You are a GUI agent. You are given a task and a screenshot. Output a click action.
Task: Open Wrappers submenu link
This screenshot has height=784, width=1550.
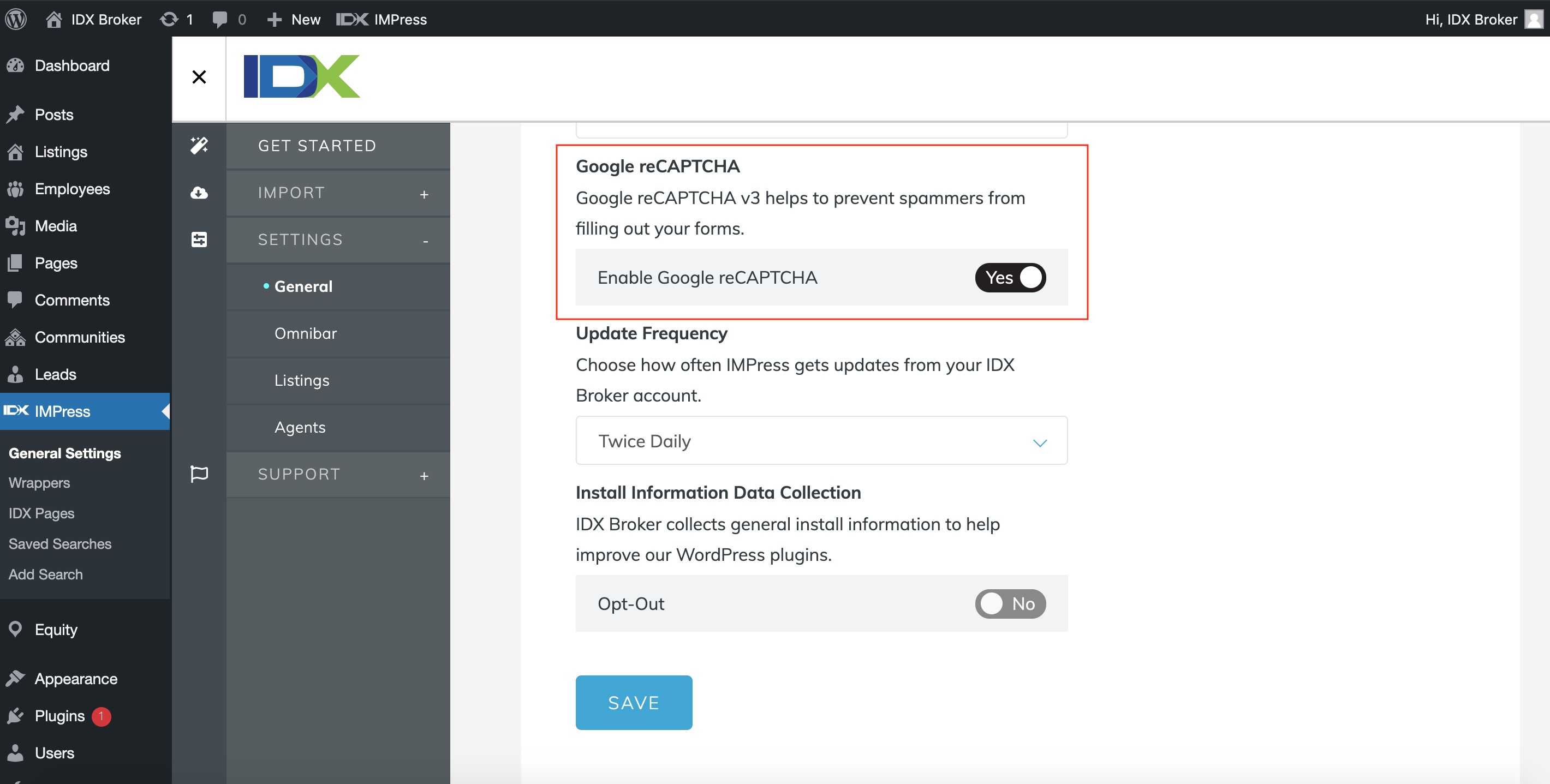[39, 483]
